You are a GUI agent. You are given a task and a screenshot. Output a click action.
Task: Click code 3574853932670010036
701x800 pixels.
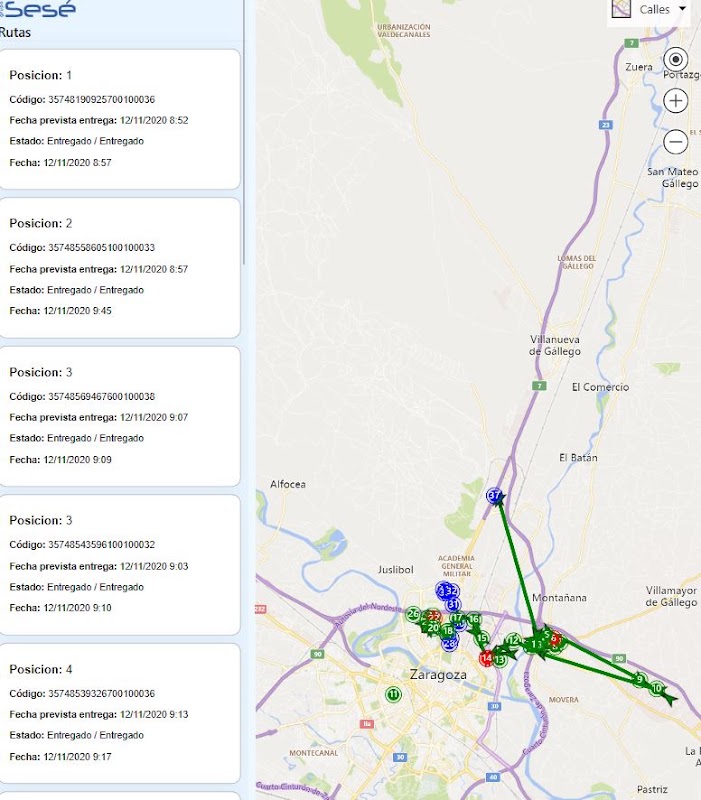pyautogui.click(x=101, y=693)
